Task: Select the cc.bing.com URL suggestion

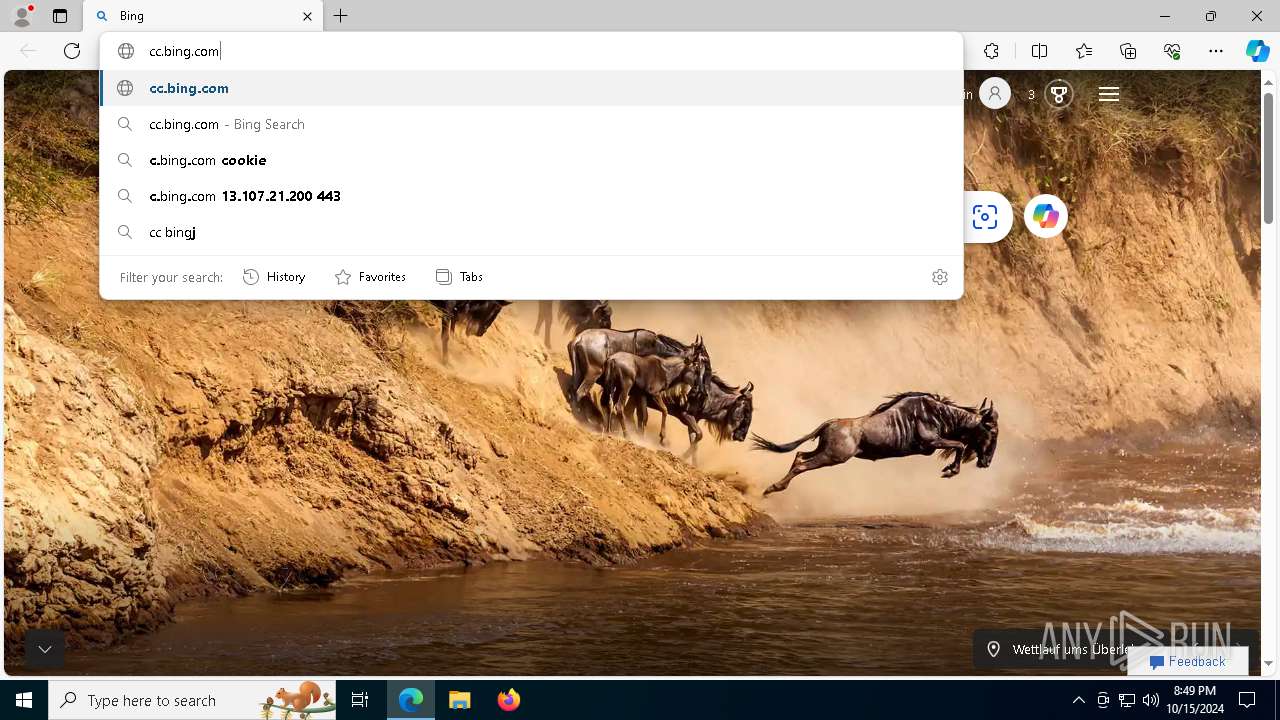Action: [531, 88]
